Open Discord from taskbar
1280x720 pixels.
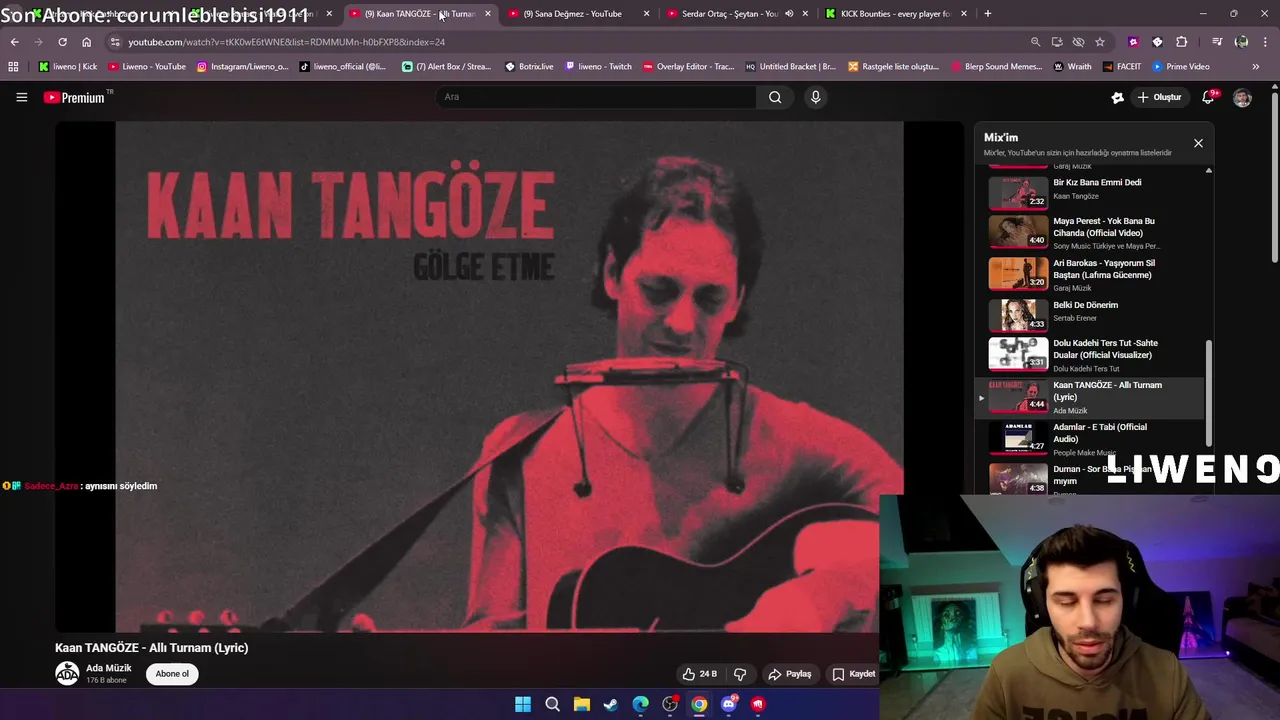coord(729,704)
